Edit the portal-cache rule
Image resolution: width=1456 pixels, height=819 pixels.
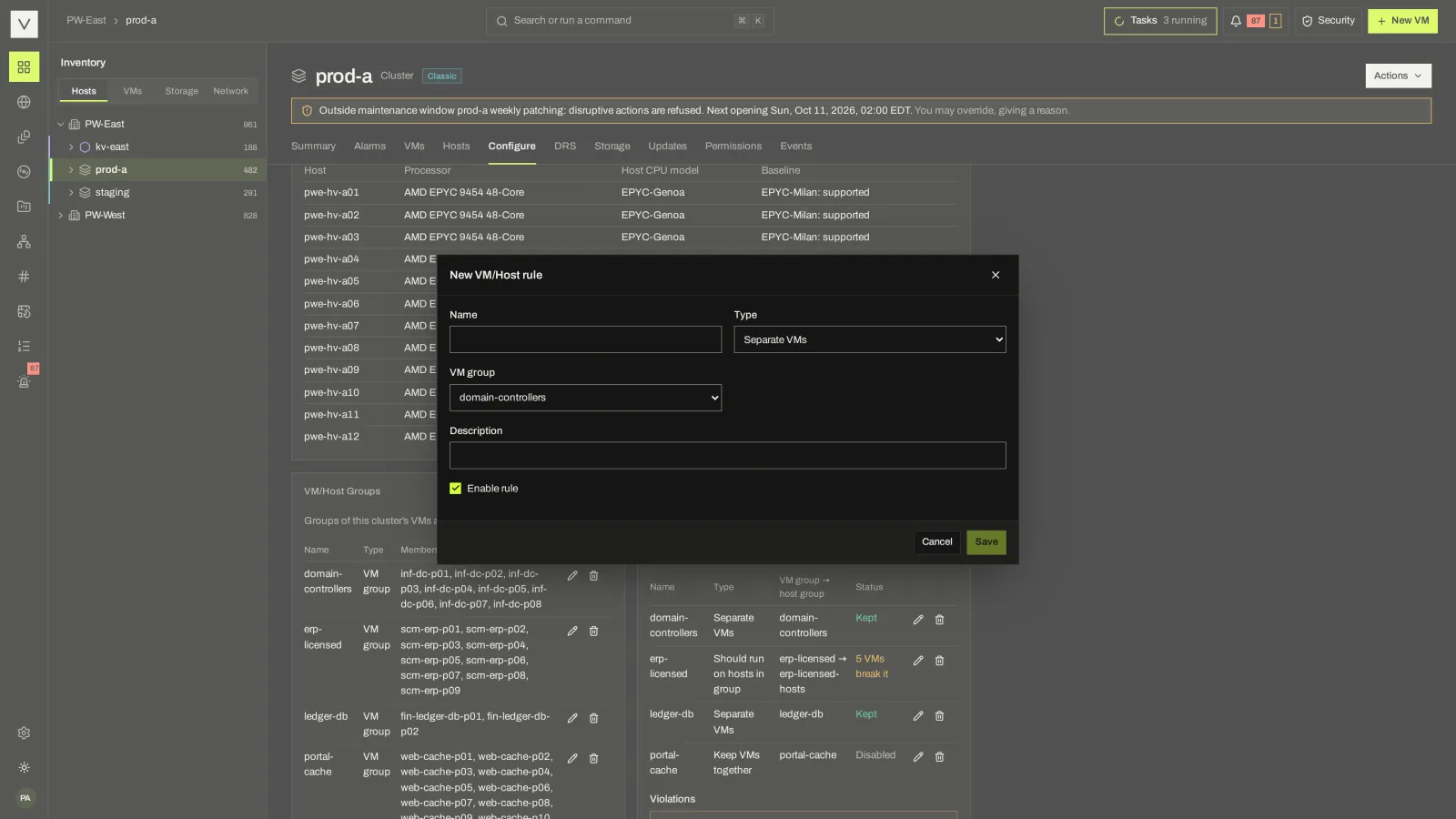[x=918, y=757]
